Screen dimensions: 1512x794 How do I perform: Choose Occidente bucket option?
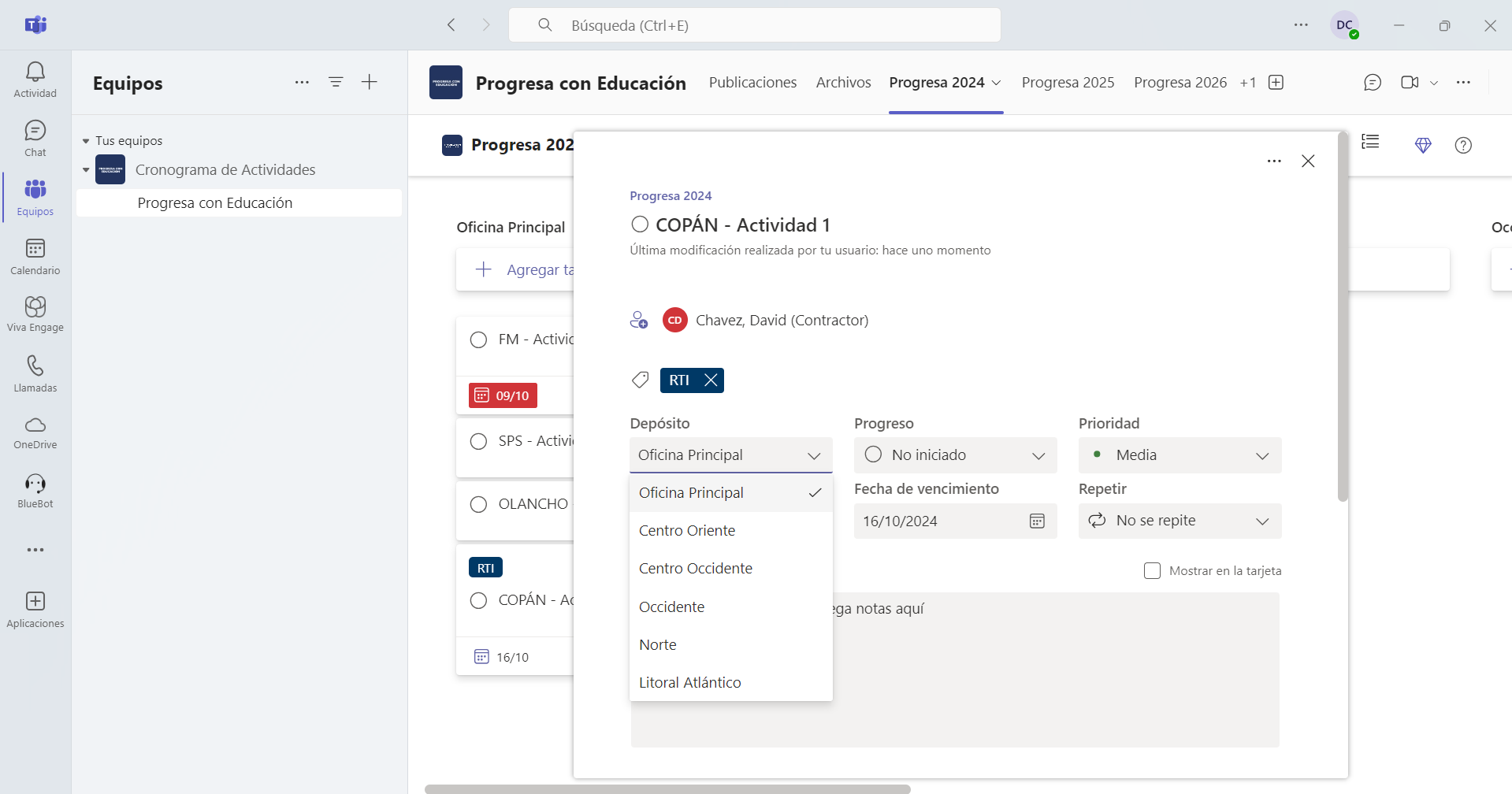point(730,607)
